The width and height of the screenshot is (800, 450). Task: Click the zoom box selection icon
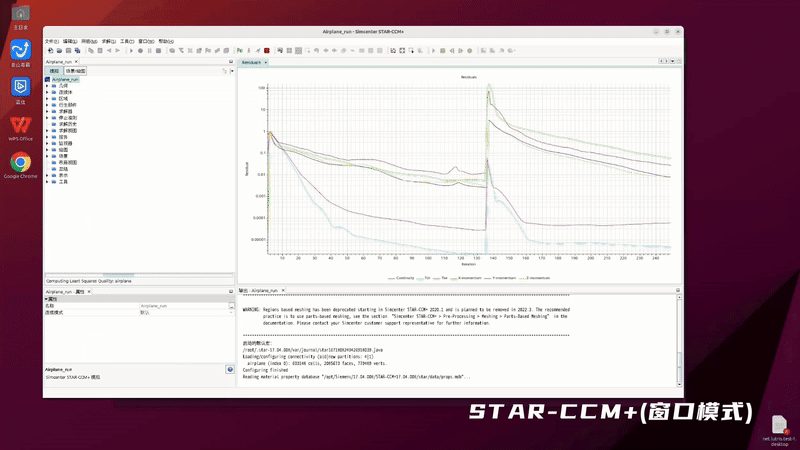click(x=411, y=51)
